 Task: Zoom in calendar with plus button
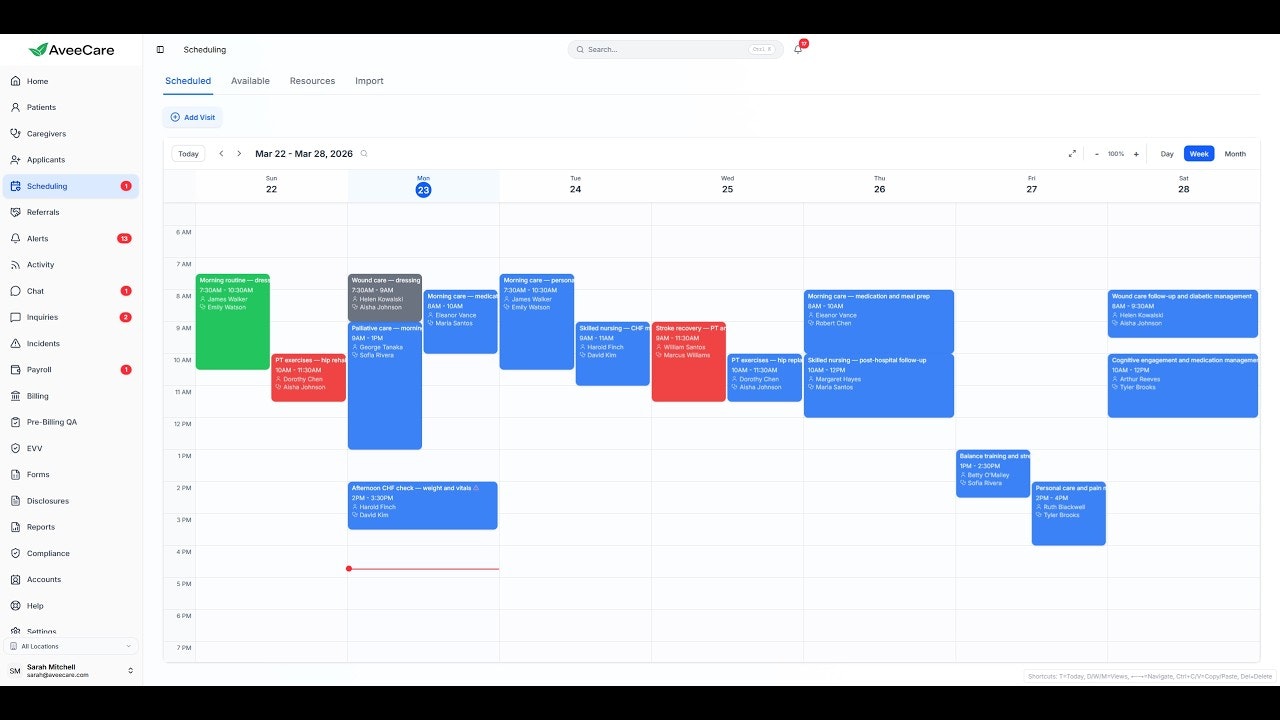click(x=1136, y=154)
